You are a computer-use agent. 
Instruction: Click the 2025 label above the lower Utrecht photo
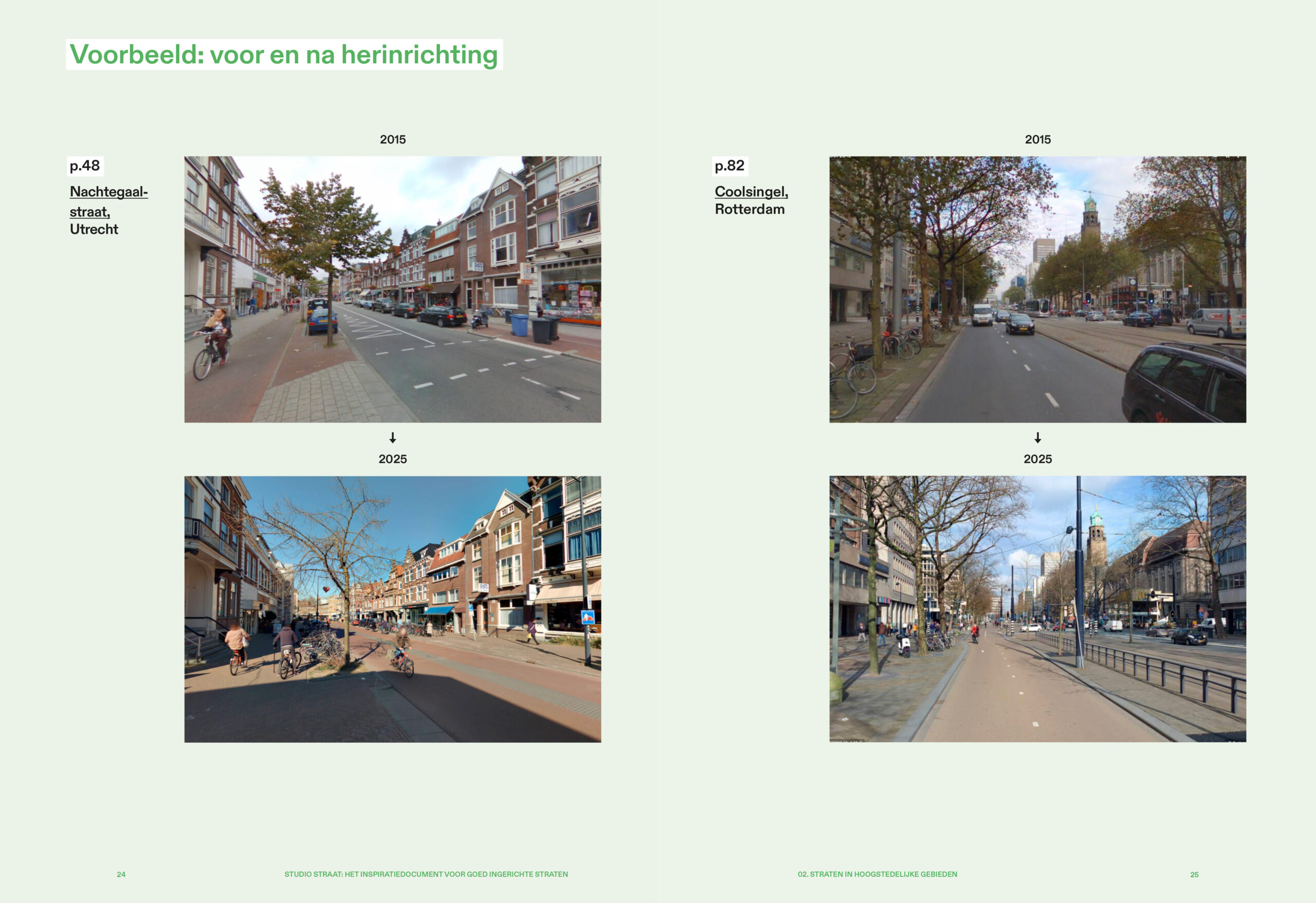392,459
